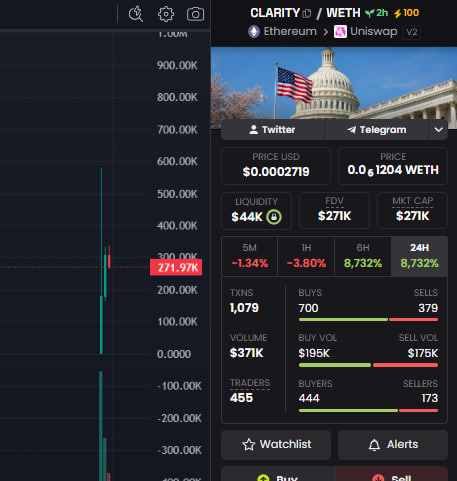The height and width of the screenshot is (481, 457).
Task: Select the 5M timeframe tab
Action: (x=250, y=256)
